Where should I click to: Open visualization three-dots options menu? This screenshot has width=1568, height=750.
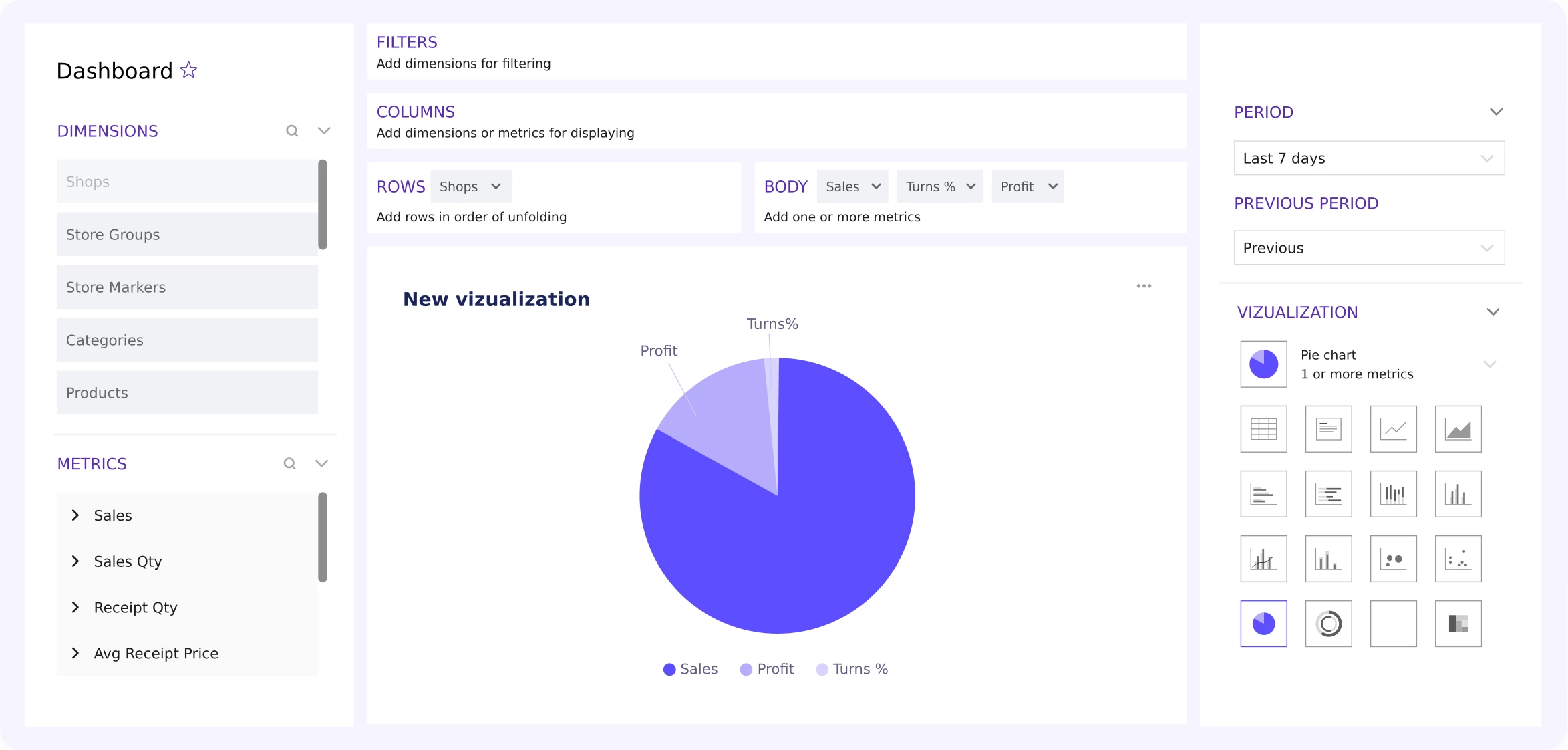coord(1144,286)
